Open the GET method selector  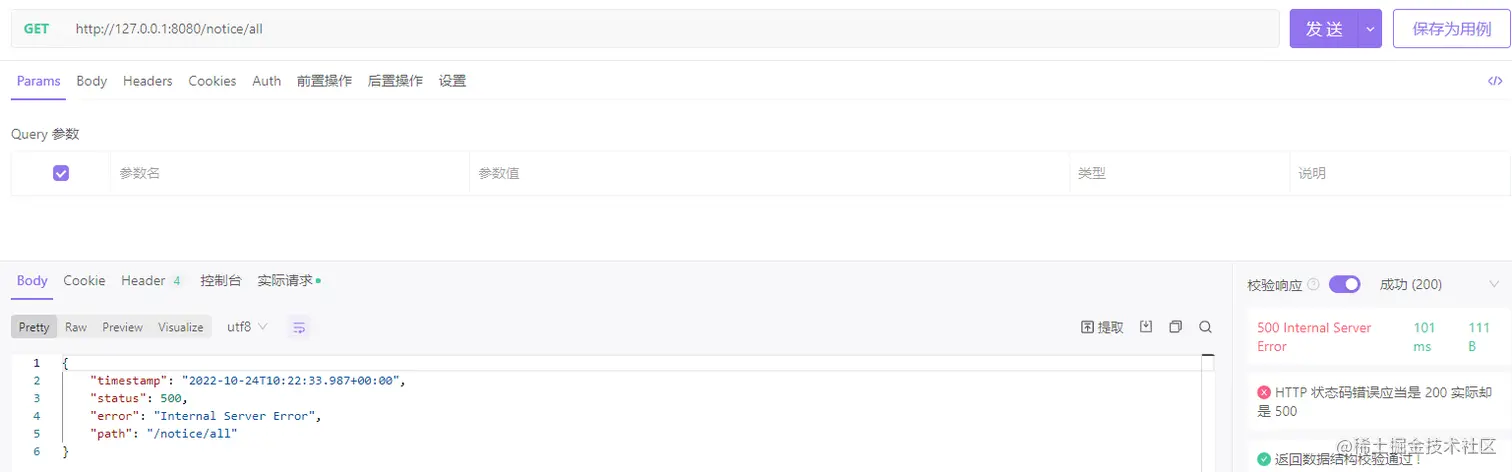(37, 29)
